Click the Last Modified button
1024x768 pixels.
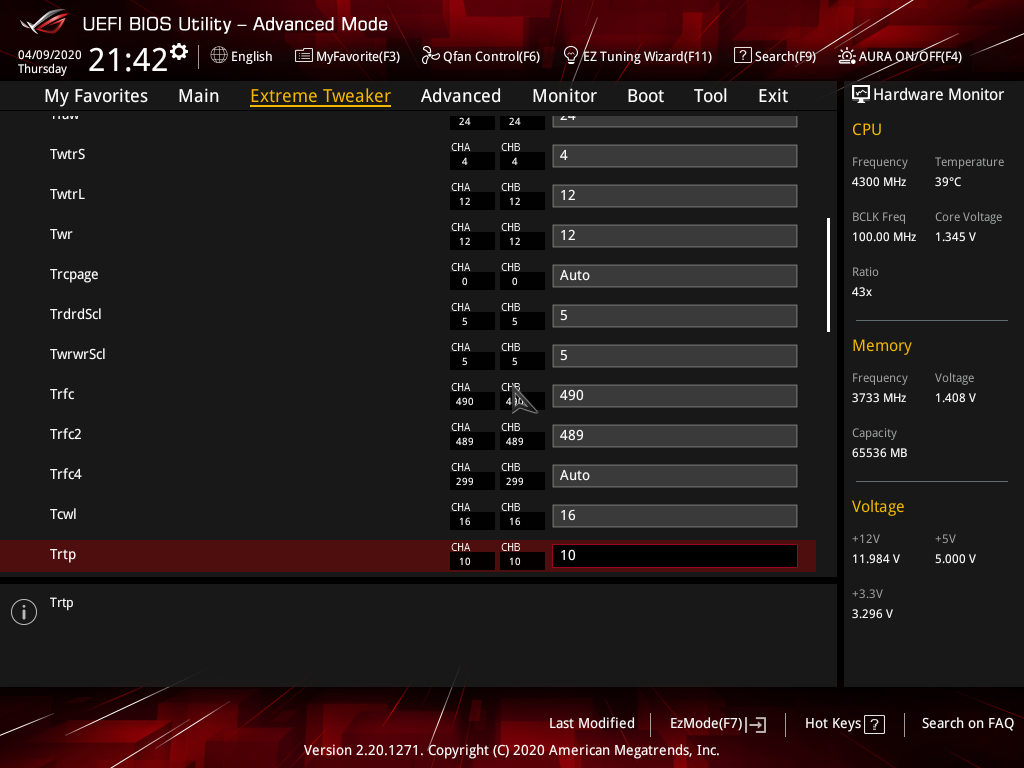(591, 723)
